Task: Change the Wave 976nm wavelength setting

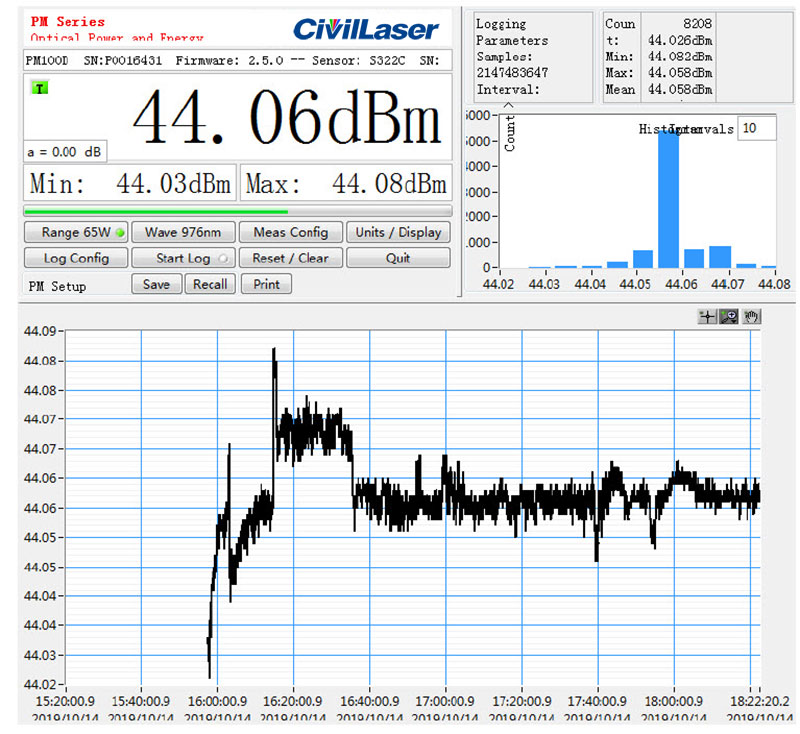Action: [183, 232]
